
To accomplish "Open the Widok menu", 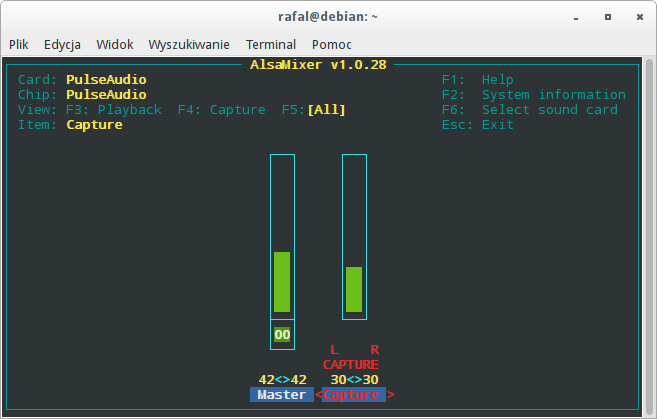I will pos(115,44).
